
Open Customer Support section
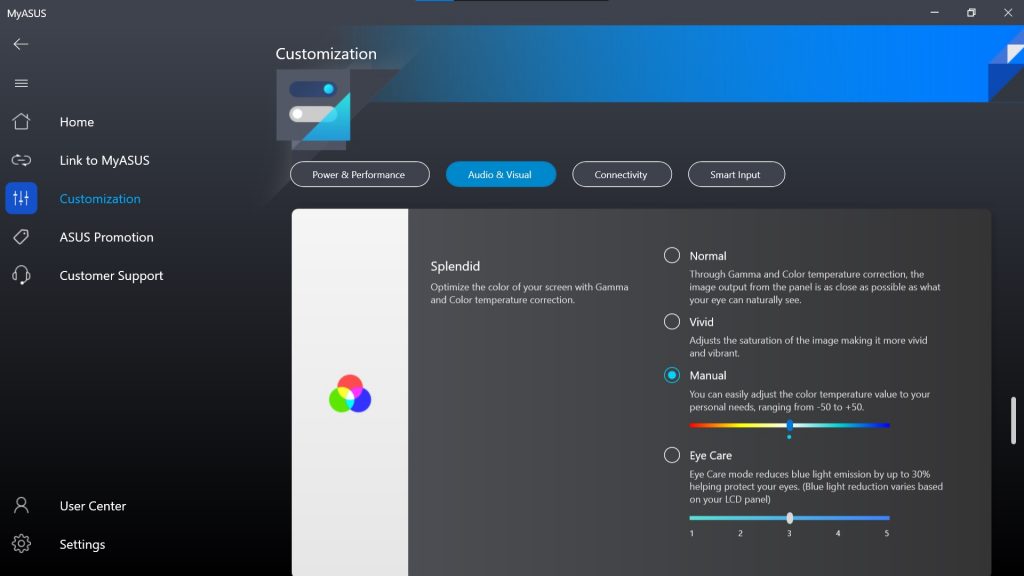coord(111,276)
